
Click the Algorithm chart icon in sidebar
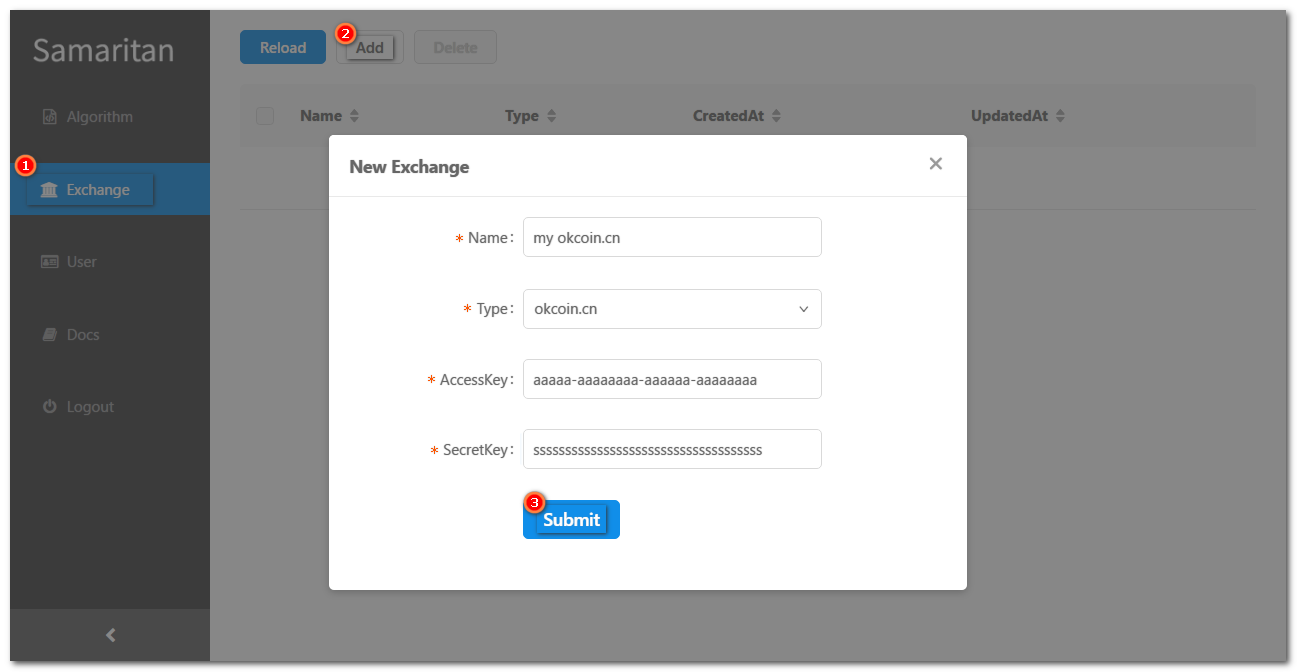[x=50, y=117]
